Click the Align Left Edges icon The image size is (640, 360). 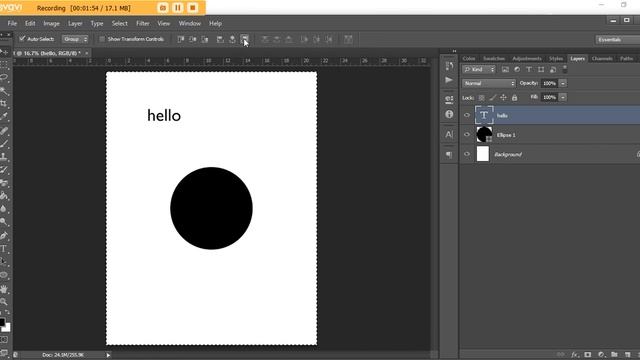(220, 39)
